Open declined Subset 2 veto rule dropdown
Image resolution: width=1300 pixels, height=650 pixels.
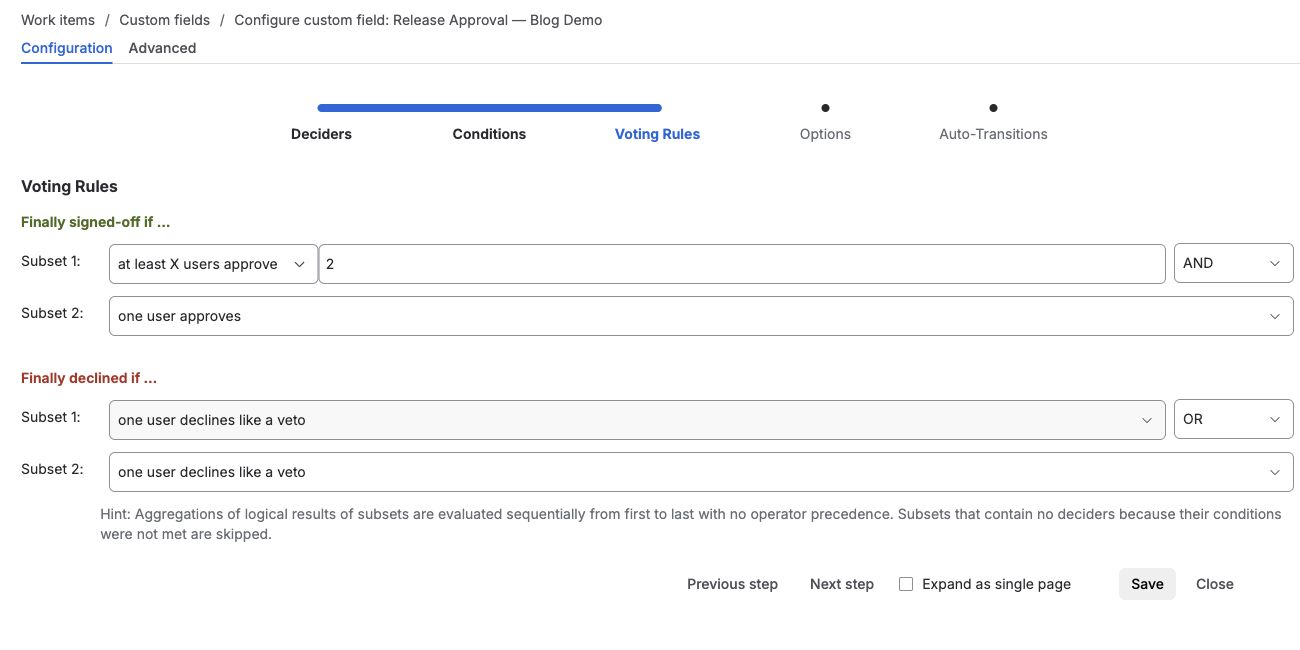(x=701, y=472)
